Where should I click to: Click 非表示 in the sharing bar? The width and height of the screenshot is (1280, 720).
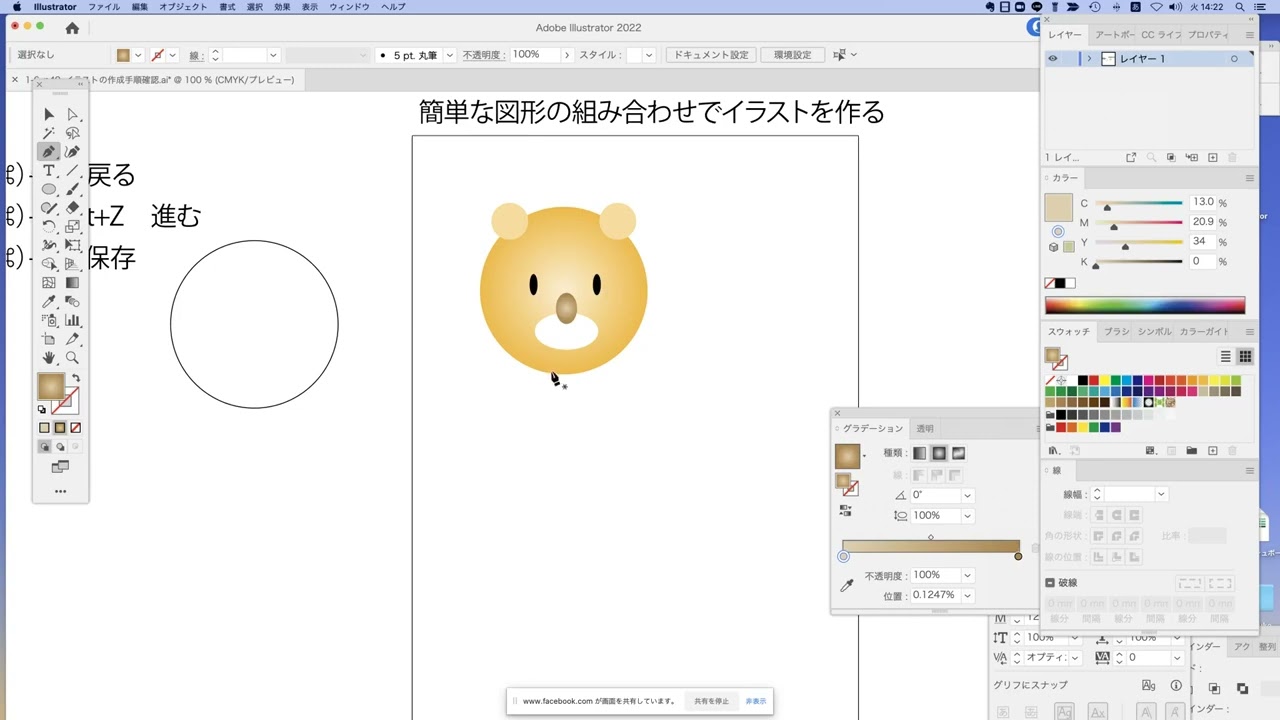pos(756,701)
